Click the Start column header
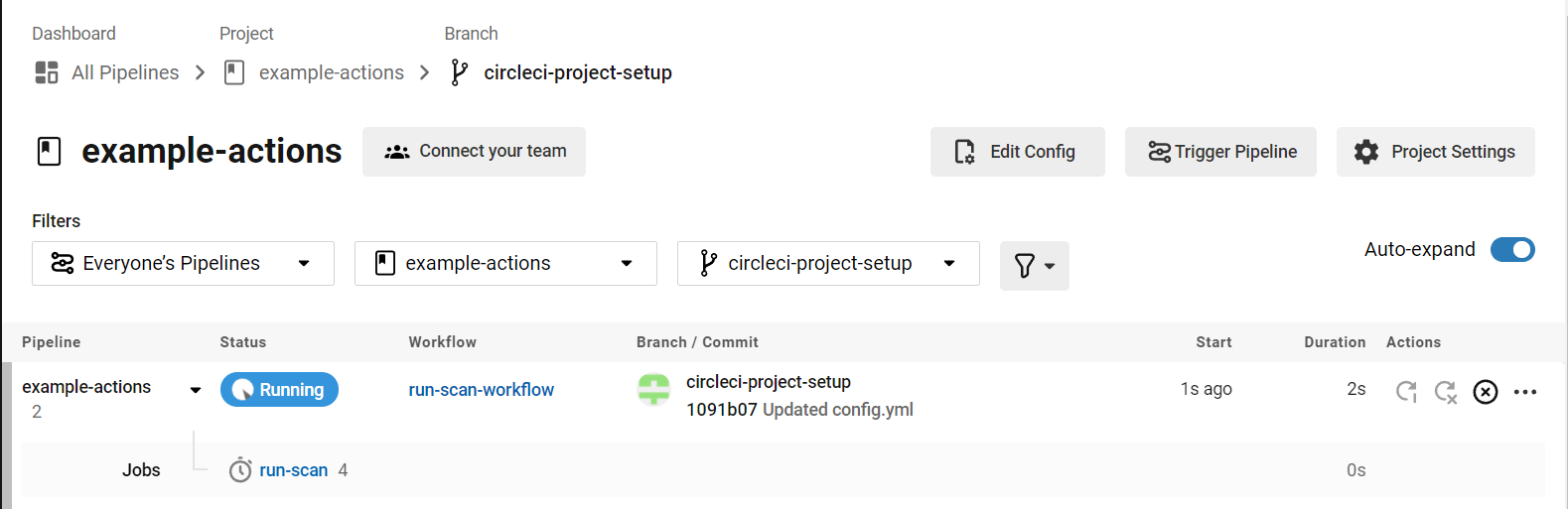This screenshot has height=509, width=1568. click(x=1213, y=342)
